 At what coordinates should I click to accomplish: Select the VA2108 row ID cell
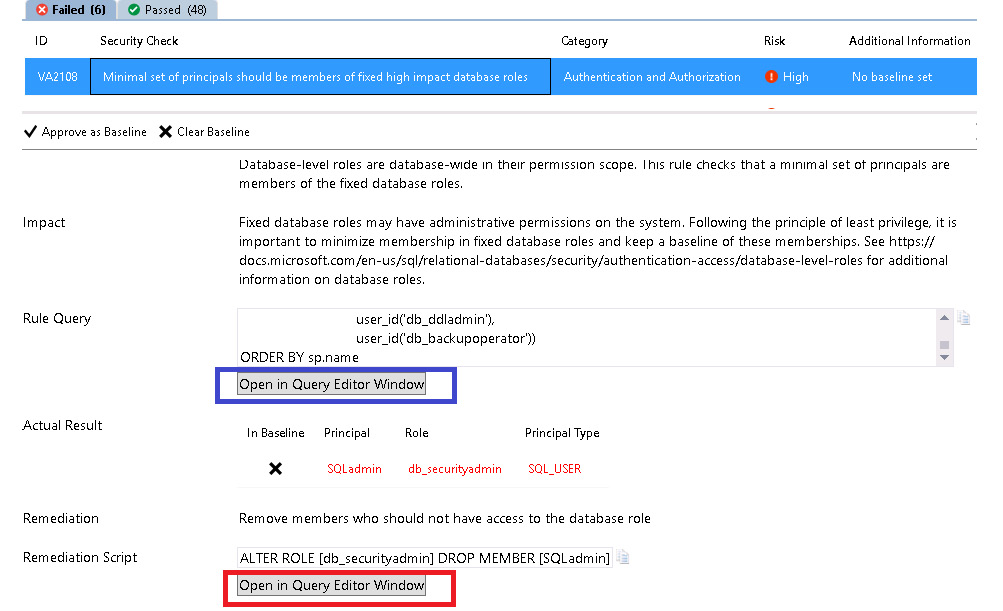tap(50, 77)
